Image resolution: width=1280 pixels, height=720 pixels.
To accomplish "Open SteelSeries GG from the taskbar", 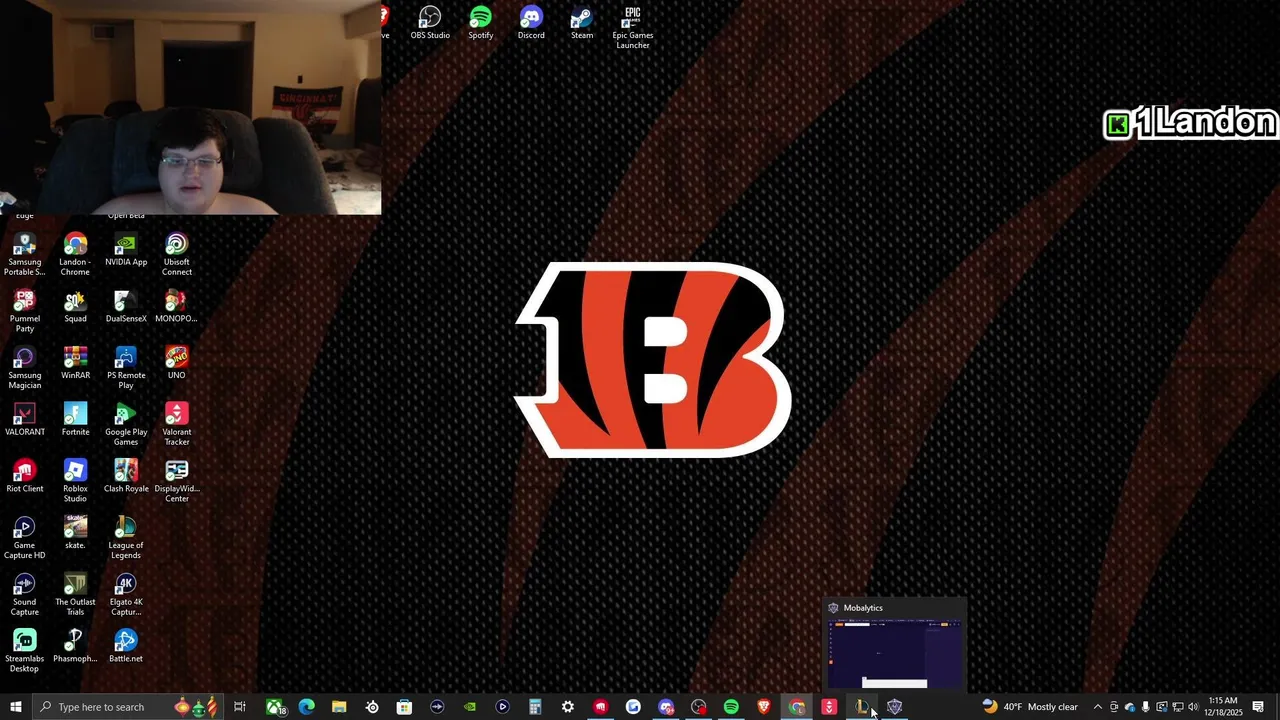I will (372, 707).
